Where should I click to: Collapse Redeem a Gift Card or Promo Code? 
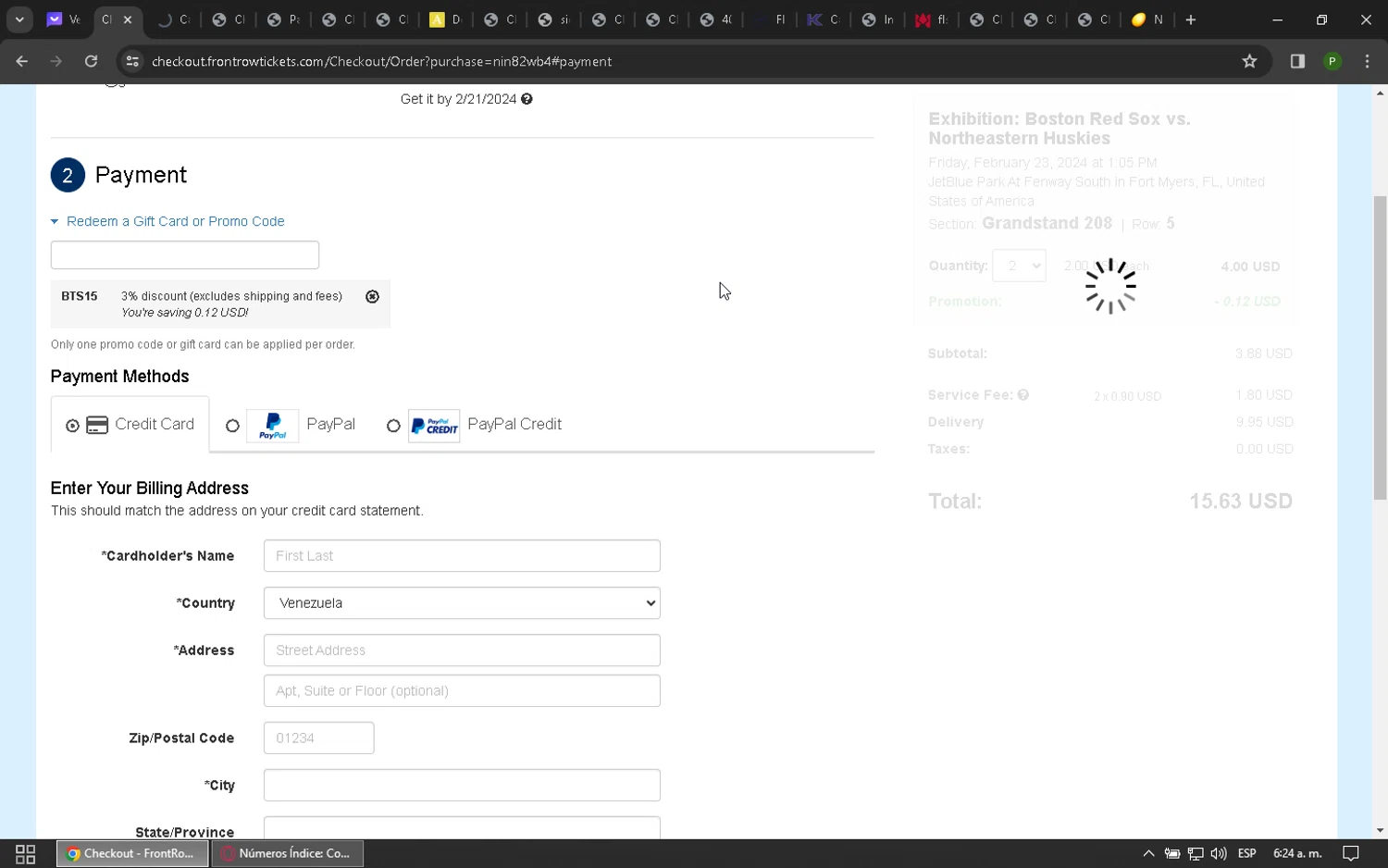(55, 222)
